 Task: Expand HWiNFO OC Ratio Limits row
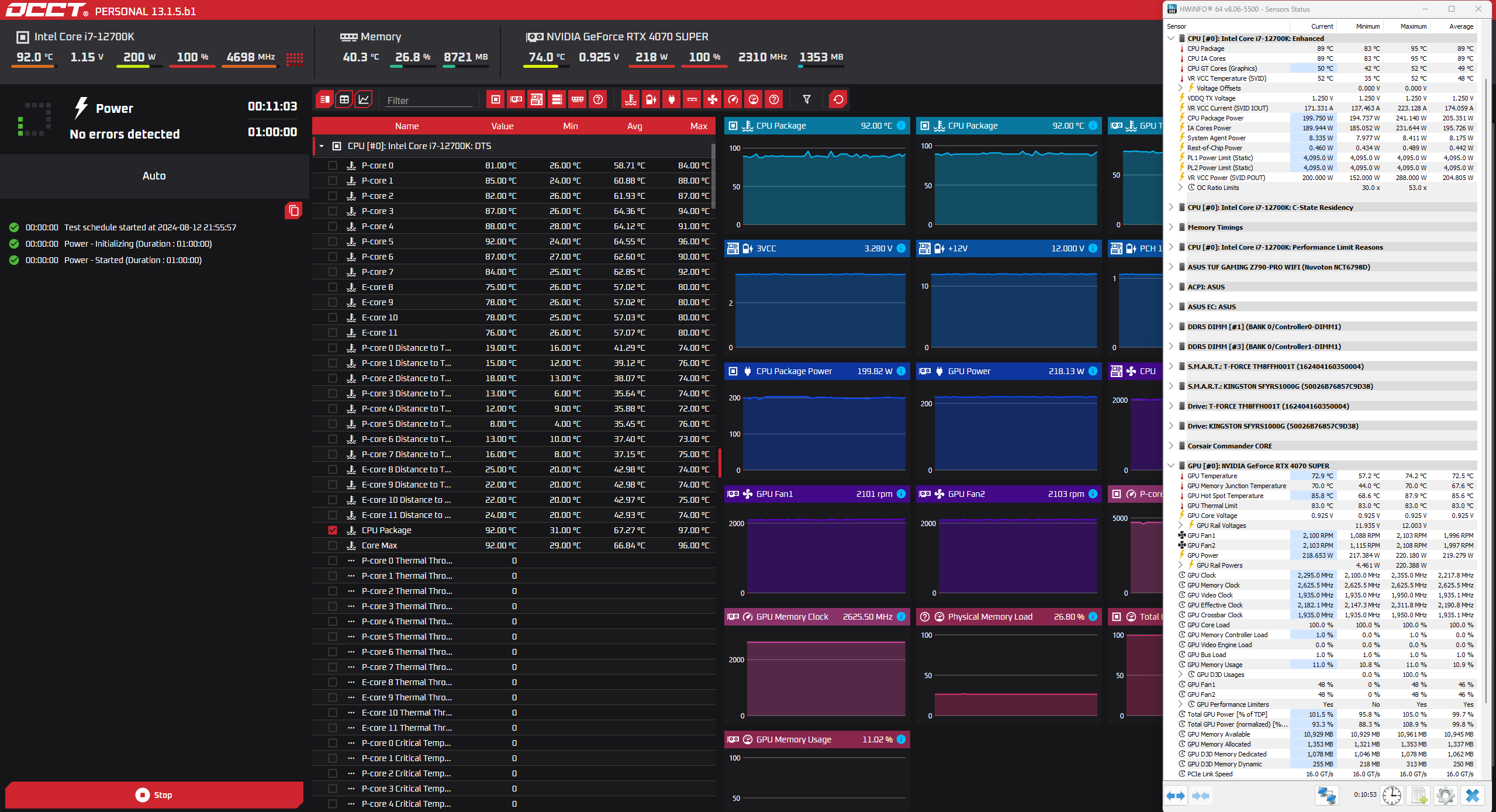point(1180,188)
